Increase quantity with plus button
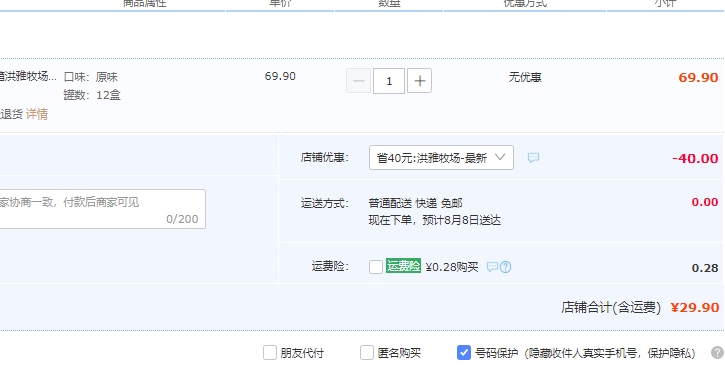Screen dimensions: 725x370 point(419,81)
